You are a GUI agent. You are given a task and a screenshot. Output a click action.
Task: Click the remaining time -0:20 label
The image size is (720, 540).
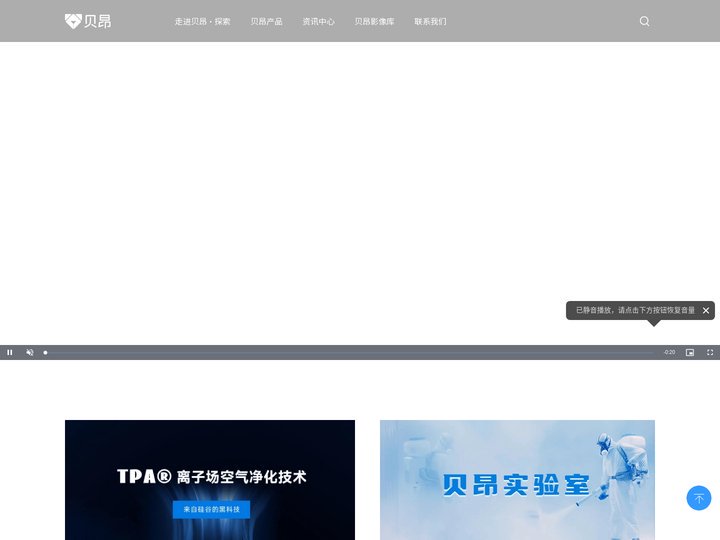click(x=669, y=353)
